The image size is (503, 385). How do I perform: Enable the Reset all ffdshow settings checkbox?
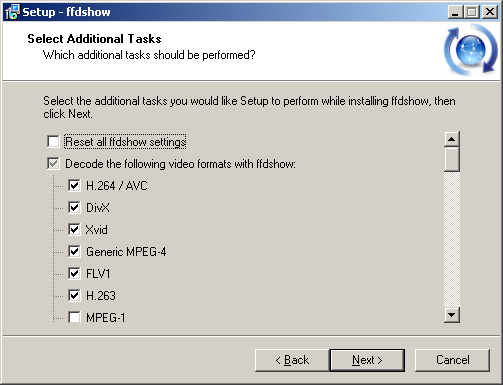point(53,141)
